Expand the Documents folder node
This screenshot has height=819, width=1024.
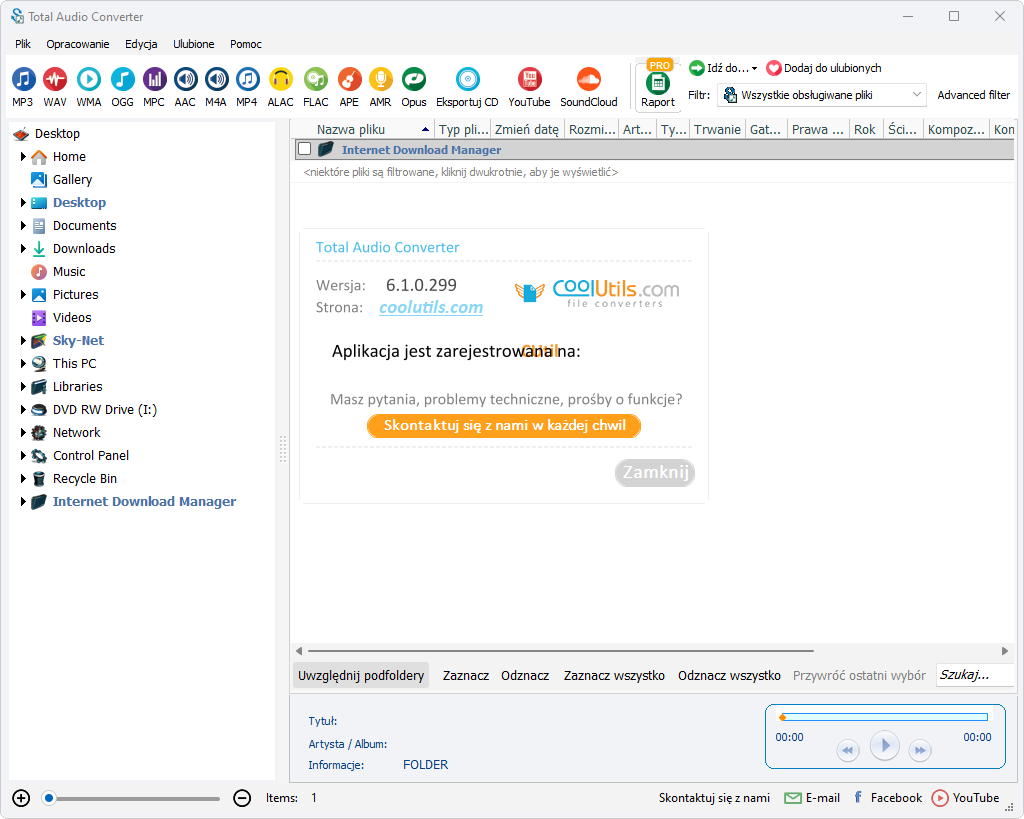pos(23,225)
